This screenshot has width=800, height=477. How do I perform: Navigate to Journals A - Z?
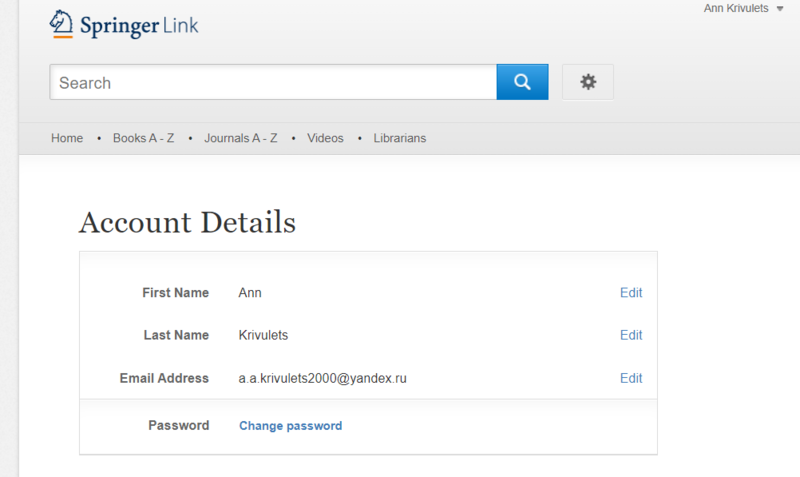click(x=241, y=138)
